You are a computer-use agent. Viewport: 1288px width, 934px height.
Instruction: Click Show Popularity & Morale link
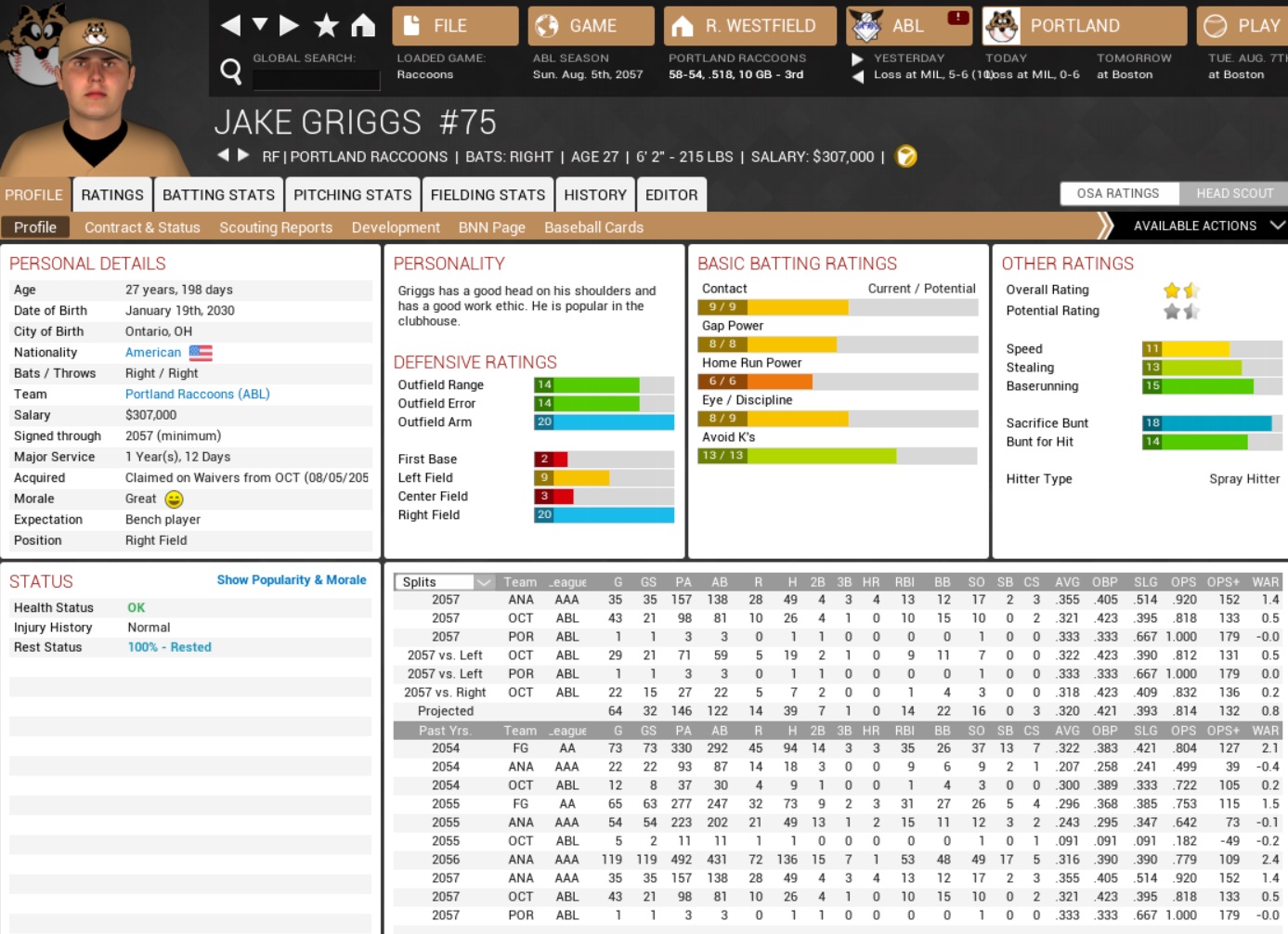pyautogui.click(x=291, y=580)
